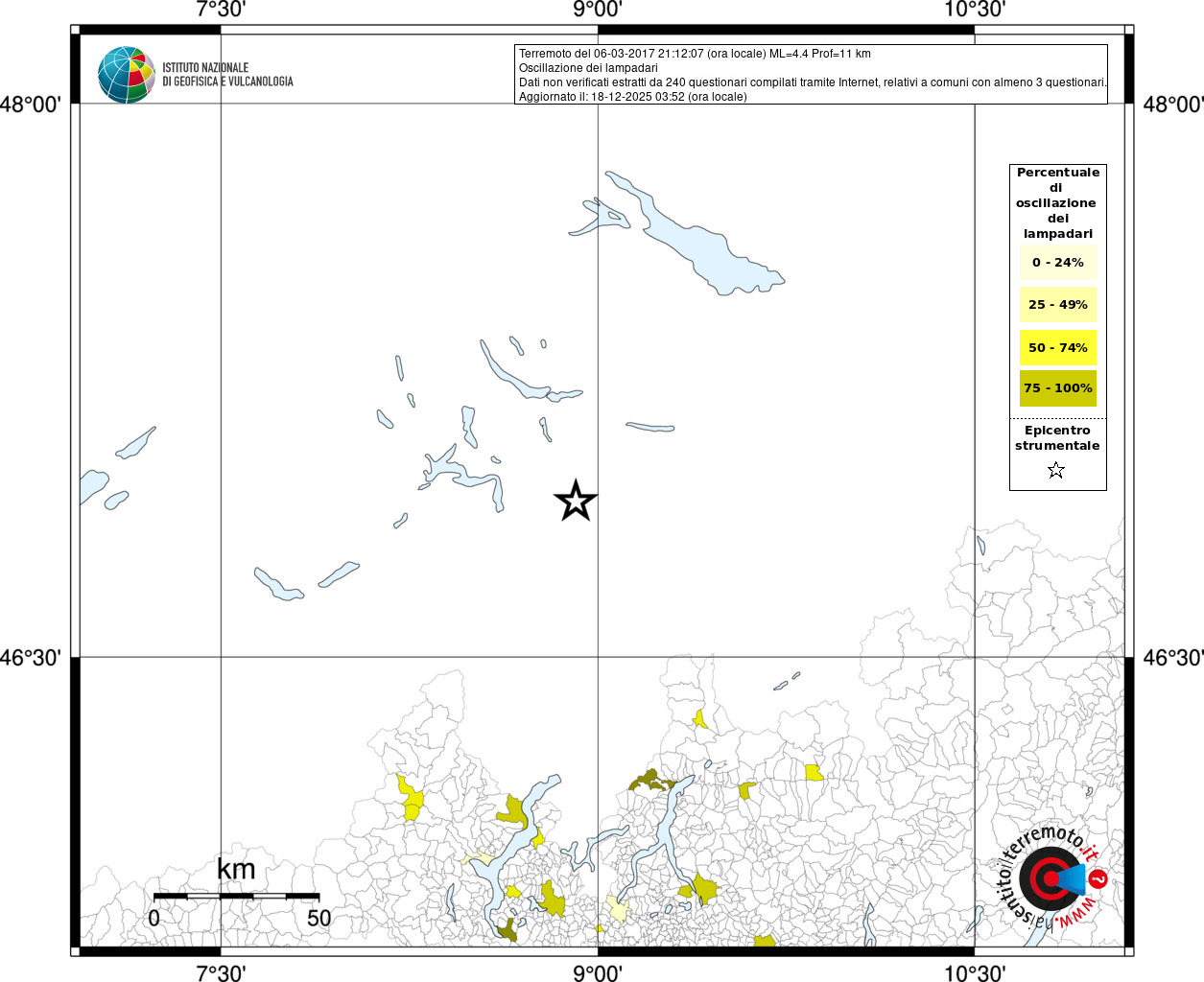Click the legend title 'Percentuale di oscillazione dei lampadari'
The width and height of the screenshot is (1204, 982).
(1058, 203)
